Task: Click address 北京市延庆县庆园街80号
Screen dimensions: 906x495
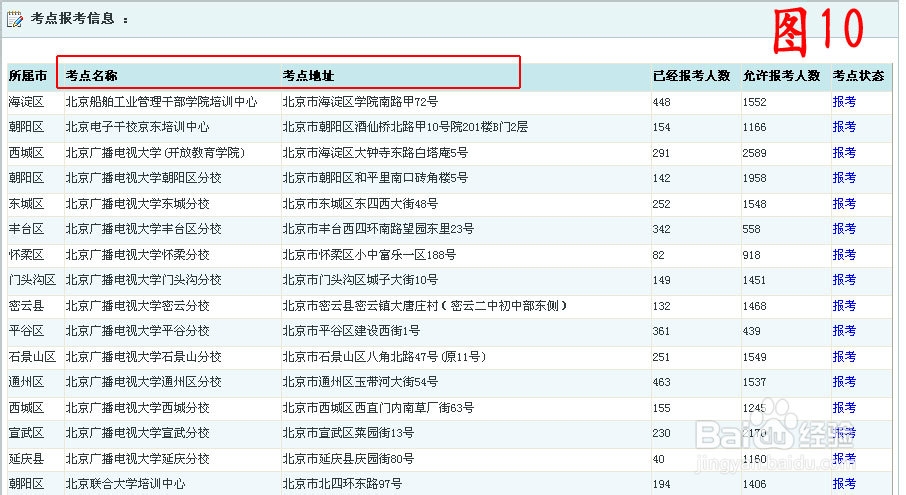Action: tap(348, 459)
